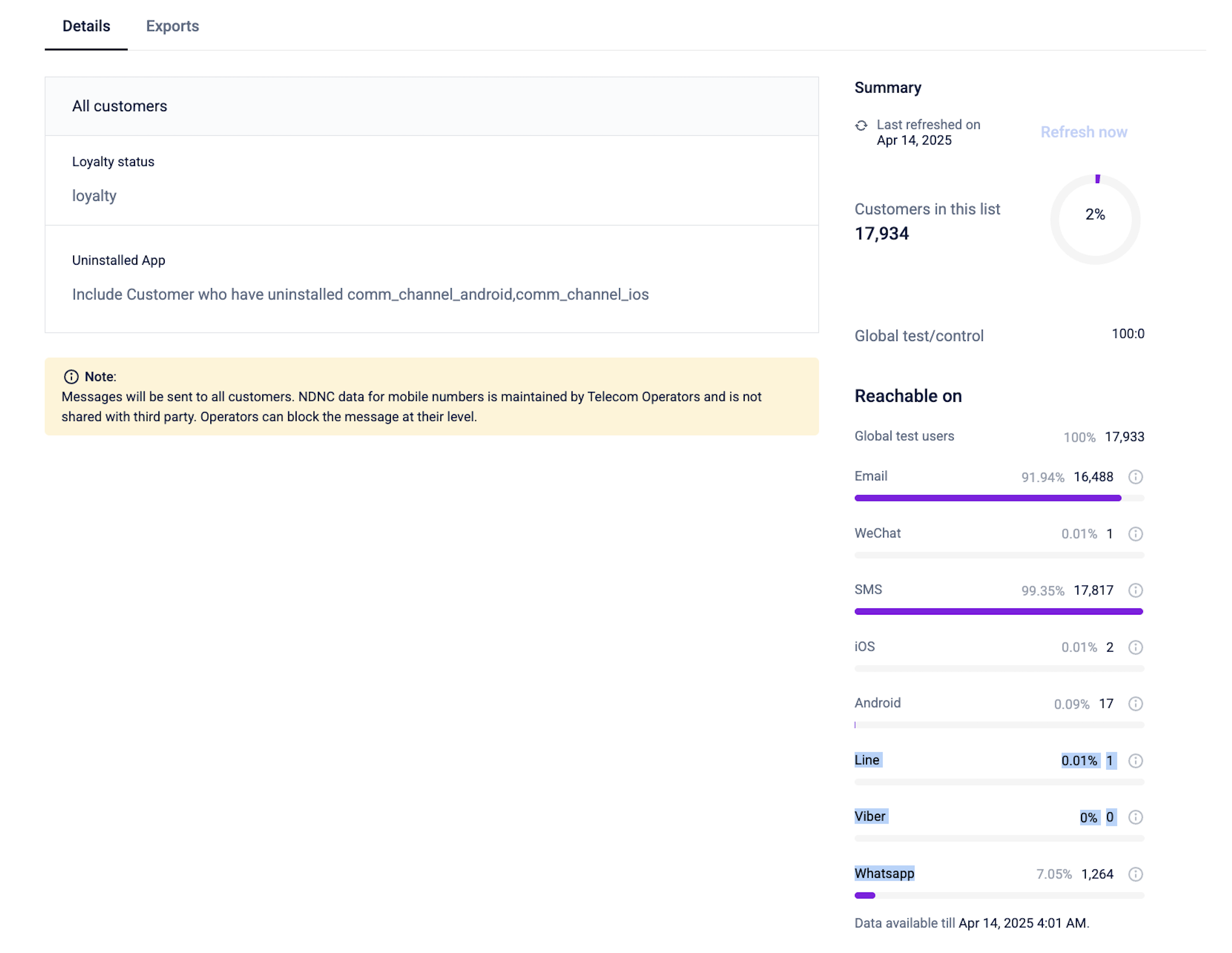Click the Line info icon

click(x=1135, y=761)
